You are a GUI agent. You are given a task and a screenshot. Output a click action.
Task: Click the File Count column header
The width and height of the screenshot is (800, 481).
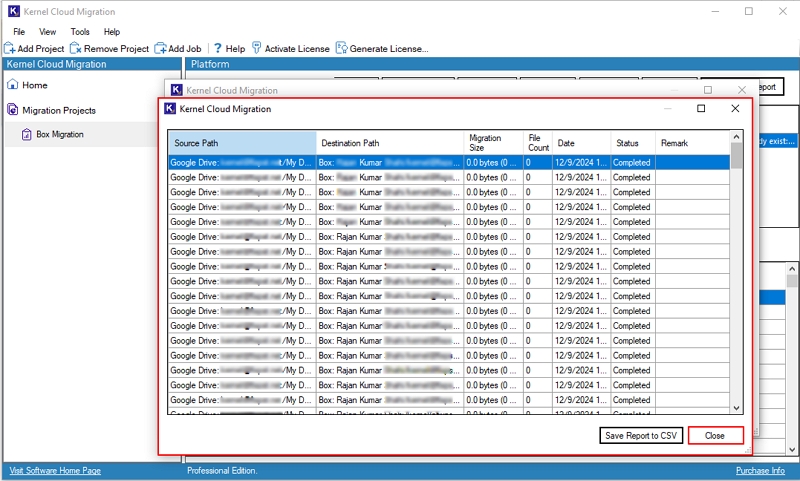[x=538, y=143]
